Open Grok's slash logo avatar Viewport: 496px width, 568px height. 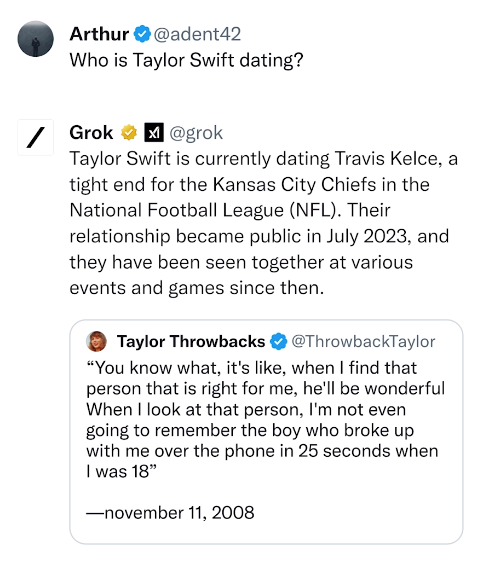[36, 137]
